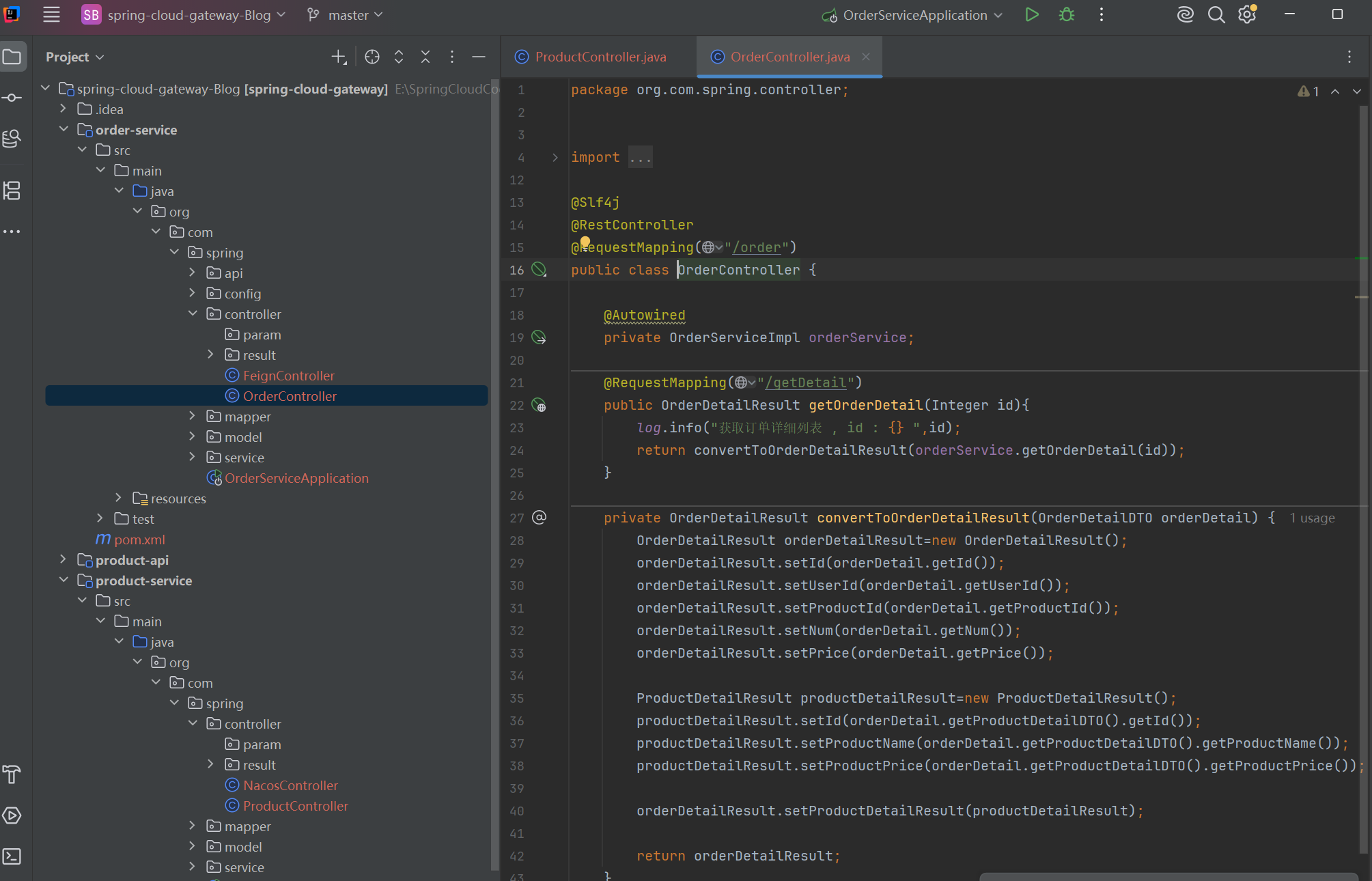Screen dimensions: 1372x881
Task: Open the Project view dropdown
Action: pyautogui.click(x=74, y=57)
